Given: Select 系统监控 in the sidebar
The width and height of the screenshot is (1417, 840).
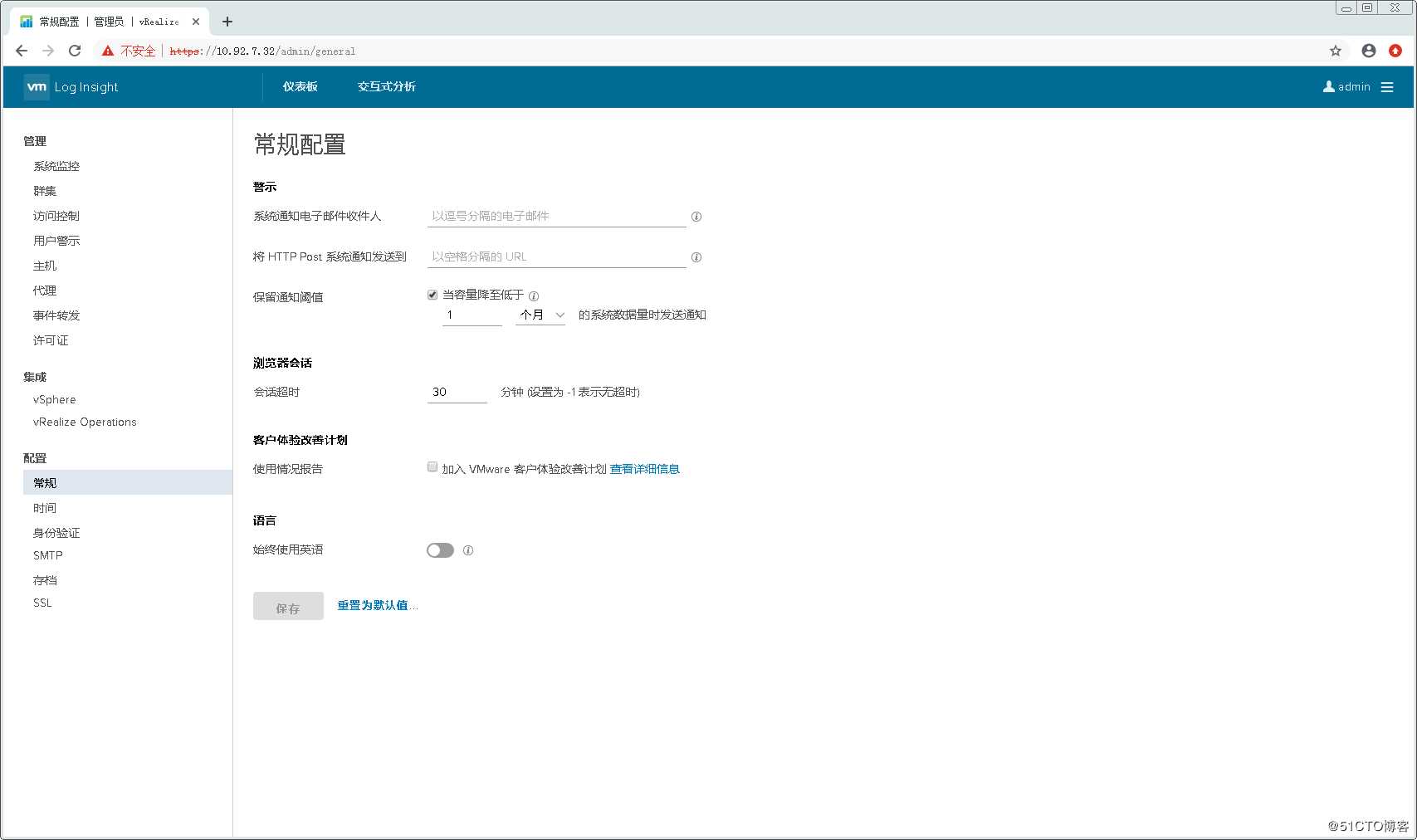Looking at the screenshot, I should coord(56,166).
